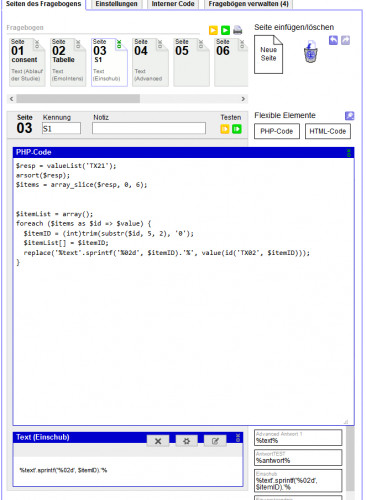Screen dimensions: 366x500
Task: Click the green test icon beside Testen
Action: (237, 129)
